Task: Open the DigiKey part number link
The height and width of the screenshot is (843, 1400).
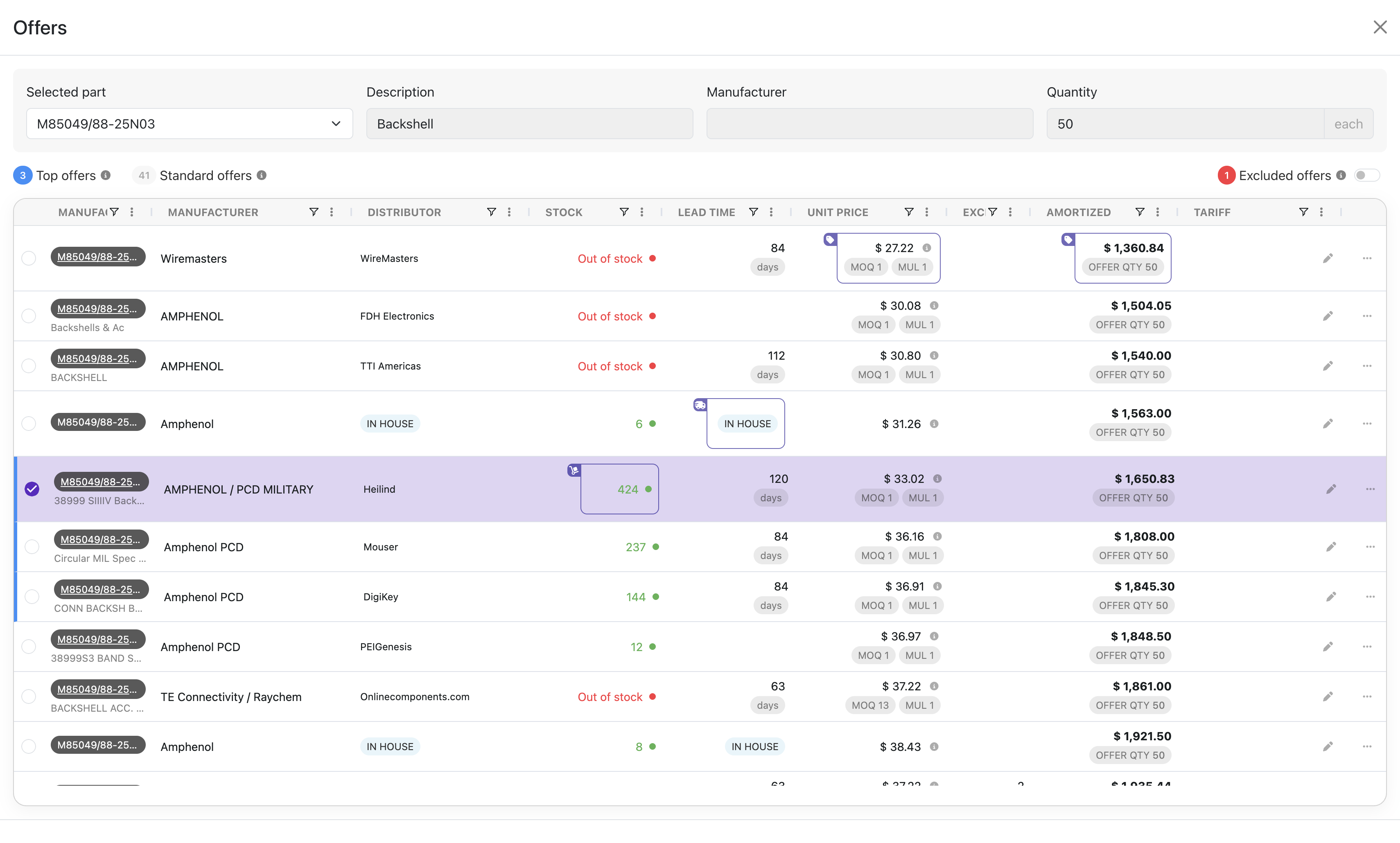Action: click(101, 589)
